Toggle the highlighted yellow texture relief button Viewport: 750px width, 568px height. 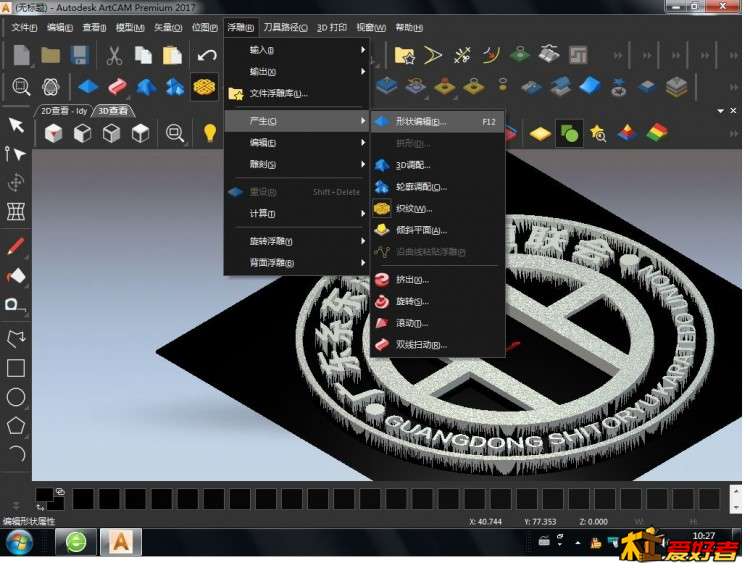tap(204, 87)
